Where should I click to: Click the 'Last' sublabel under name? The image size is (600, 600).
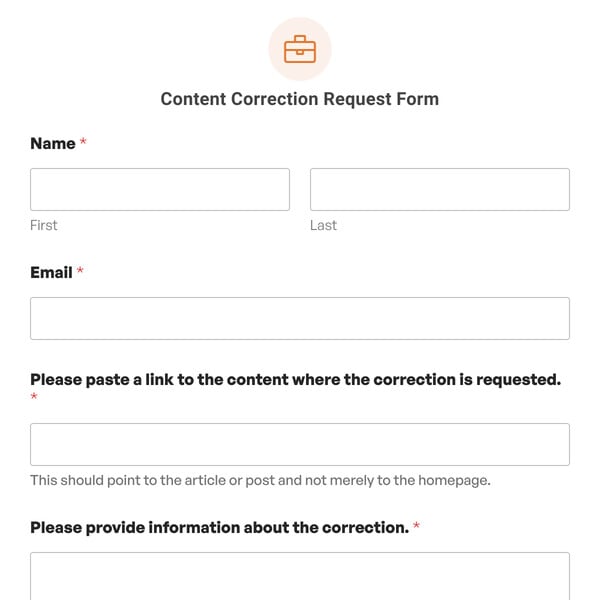323,225
